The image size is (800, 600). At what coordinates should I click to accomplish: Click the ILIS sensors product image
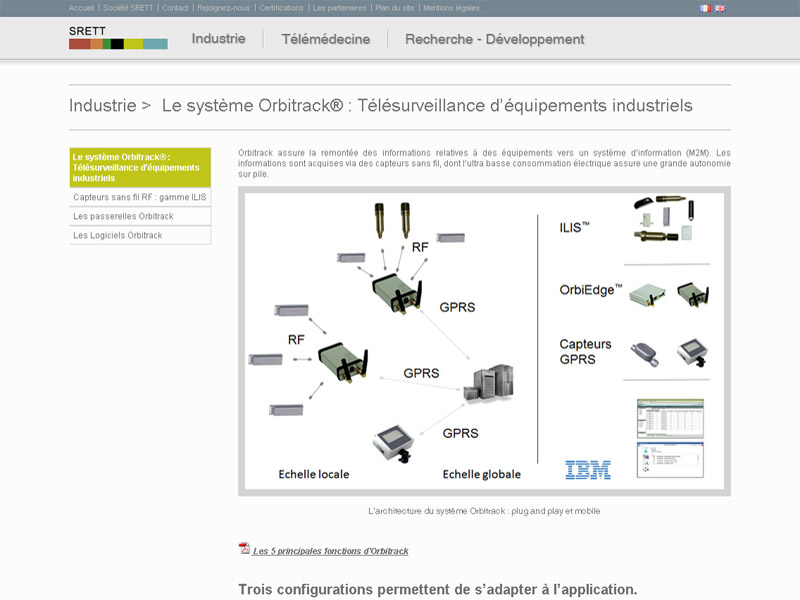664,218
